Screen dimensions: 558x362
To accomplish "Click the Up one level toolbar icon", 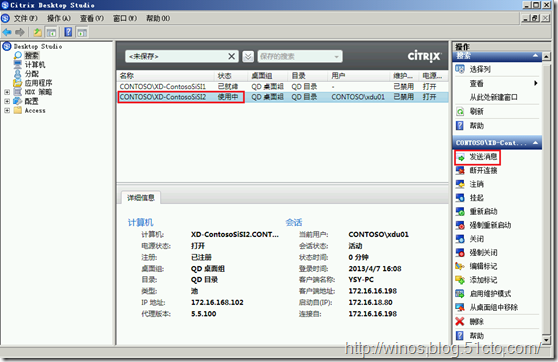I will [x=38, y=32].
